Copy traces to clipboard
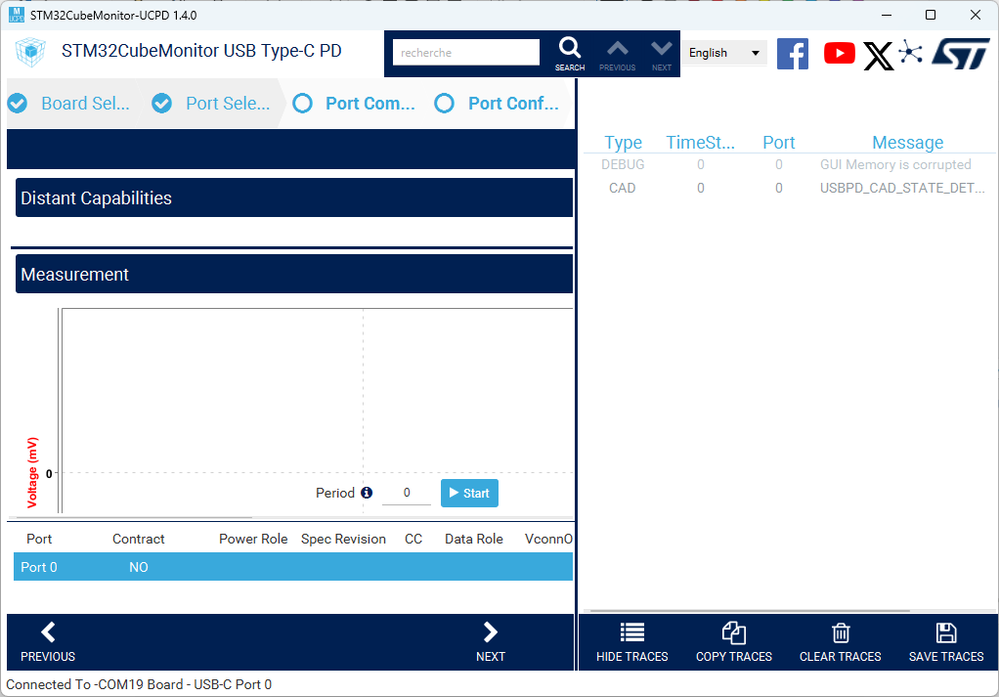 pyautogui.click(x=734, y=633)
